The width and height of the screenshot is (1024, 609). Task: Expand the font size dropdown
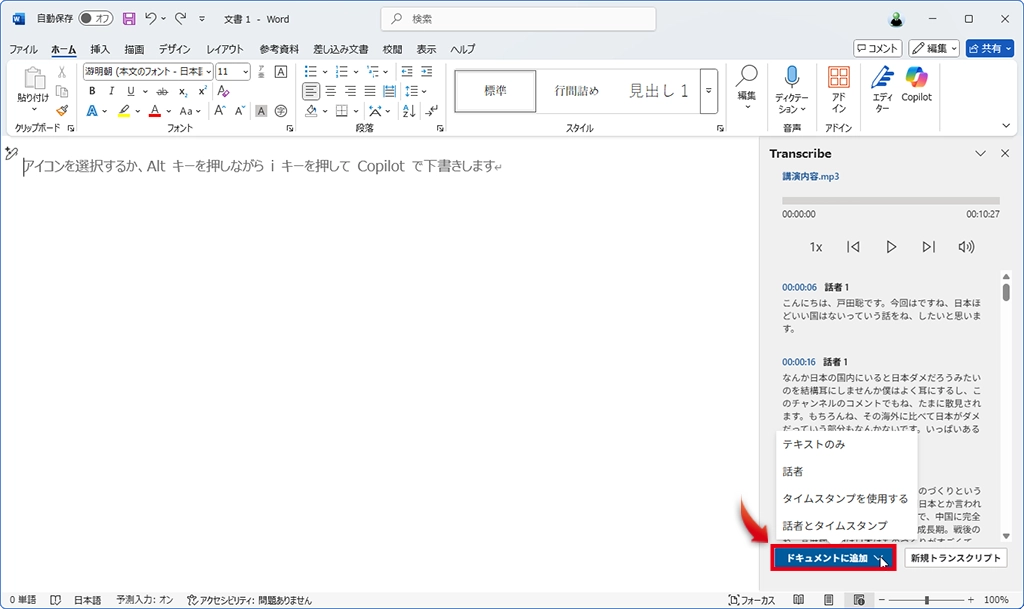pos(246,72)
